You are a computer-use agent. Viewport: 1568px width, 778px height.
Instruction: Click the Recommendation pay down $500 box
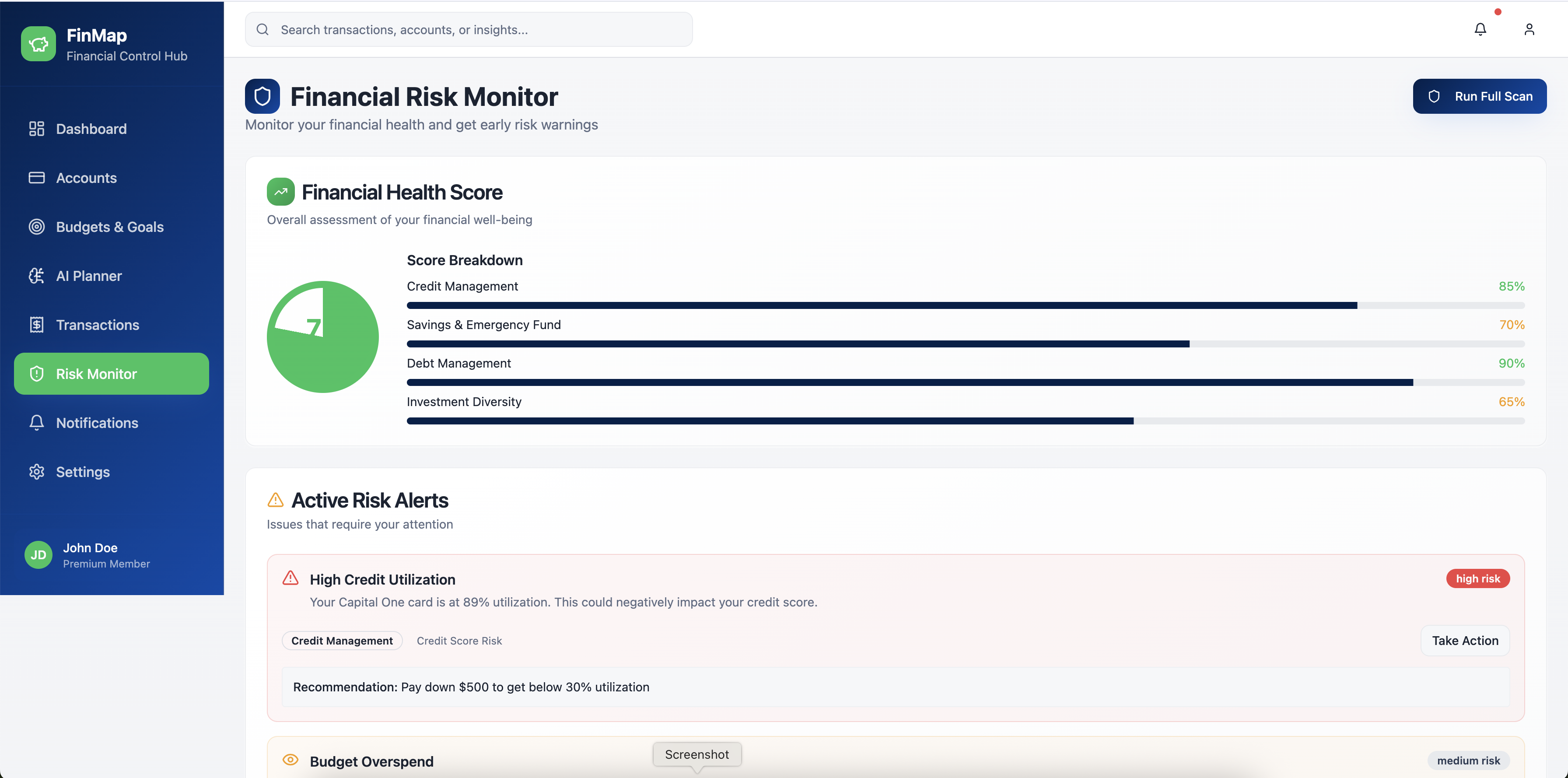896,687
